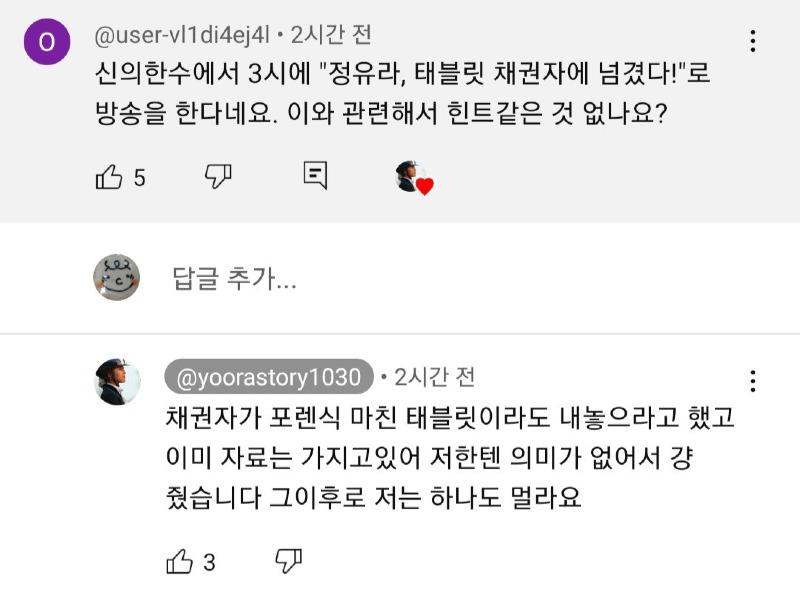Image resolution: width=800 pixels, height=593 pixels.
Task: Click the top comment's 2시간 전 timestamp
Action: pyautogui.click(x=331, y=35)
